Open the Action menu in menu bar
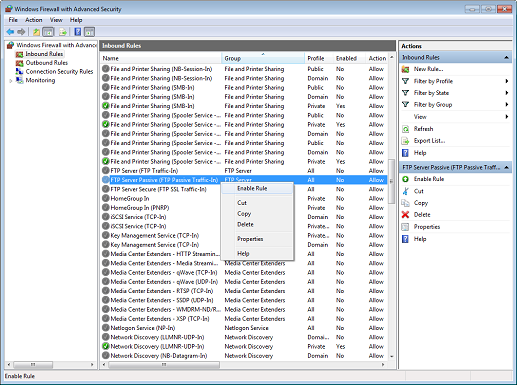The width and height of the screenshot is (517, 385). coord(34,20)
